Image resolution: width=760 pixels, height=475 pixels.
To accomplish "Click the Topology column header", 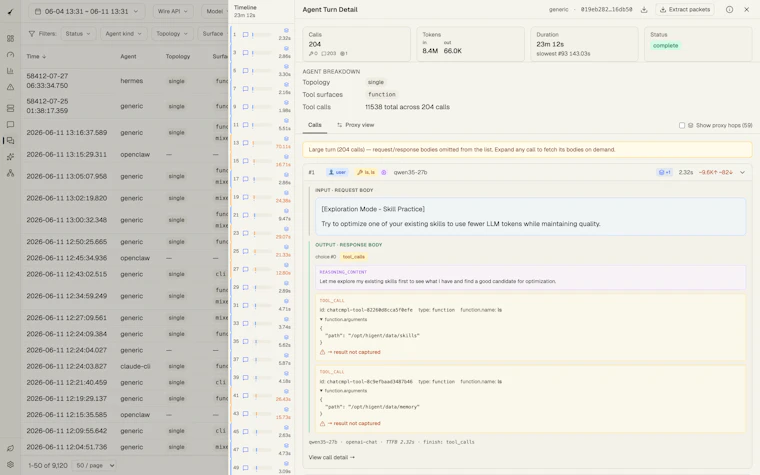I will 178,56.
